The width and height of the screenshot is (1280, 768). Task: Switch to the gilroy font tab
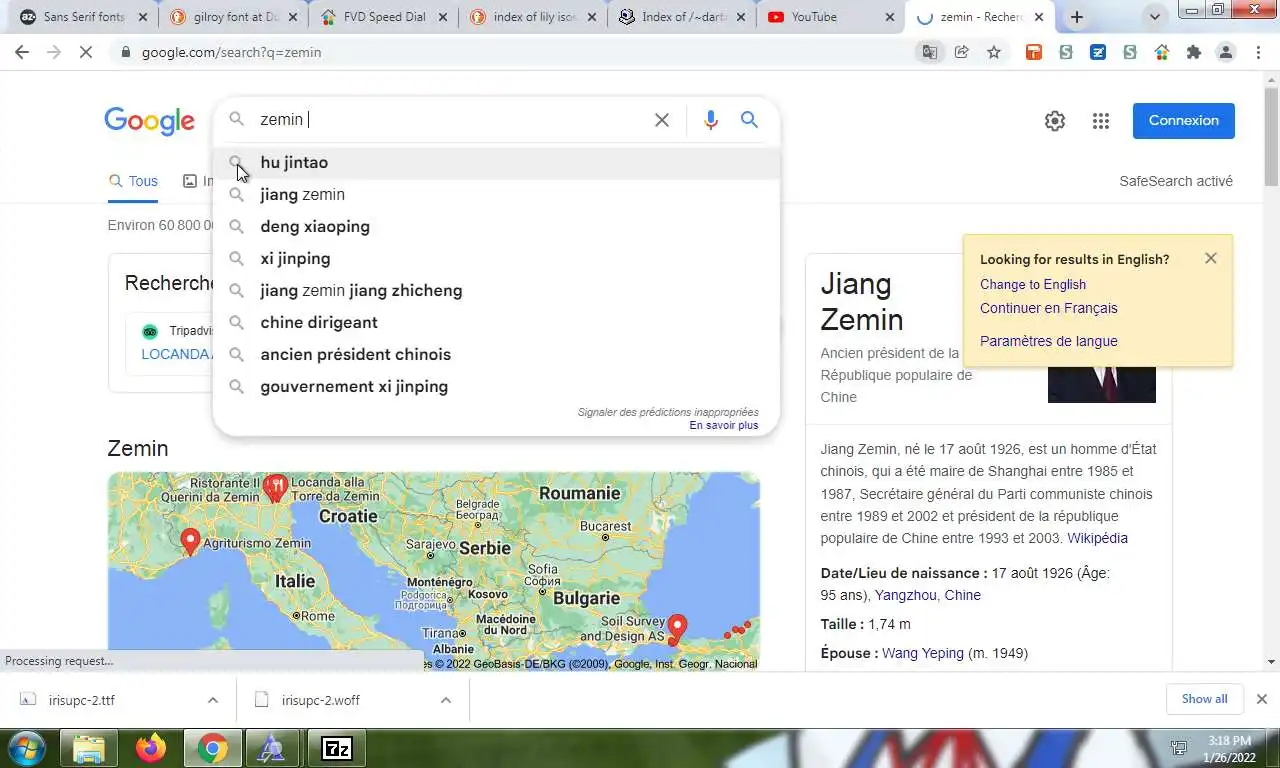[x=232, y=17]
